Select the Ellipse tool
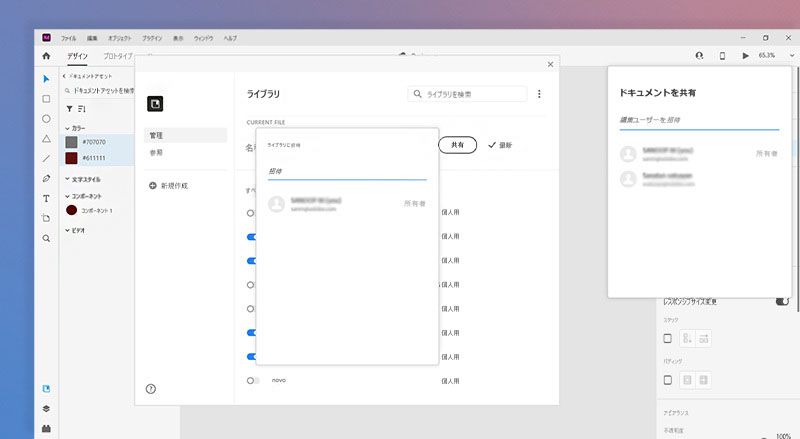The image size is (800, 439). pos(46,118)
